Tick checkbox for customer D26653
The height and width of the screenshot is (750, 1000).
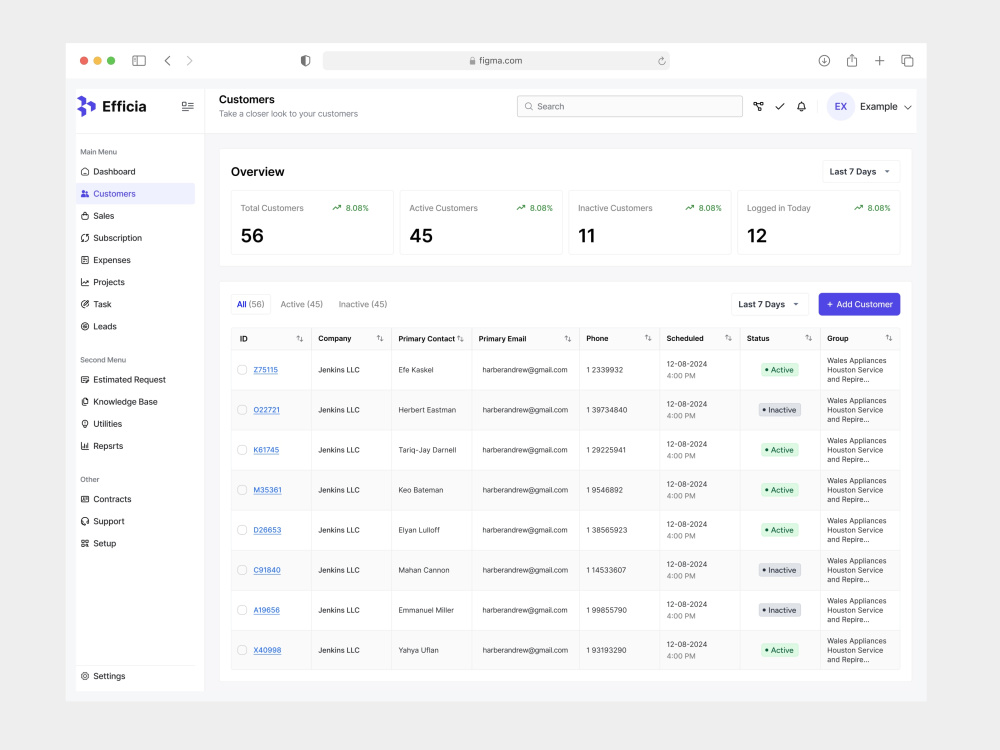242,530
